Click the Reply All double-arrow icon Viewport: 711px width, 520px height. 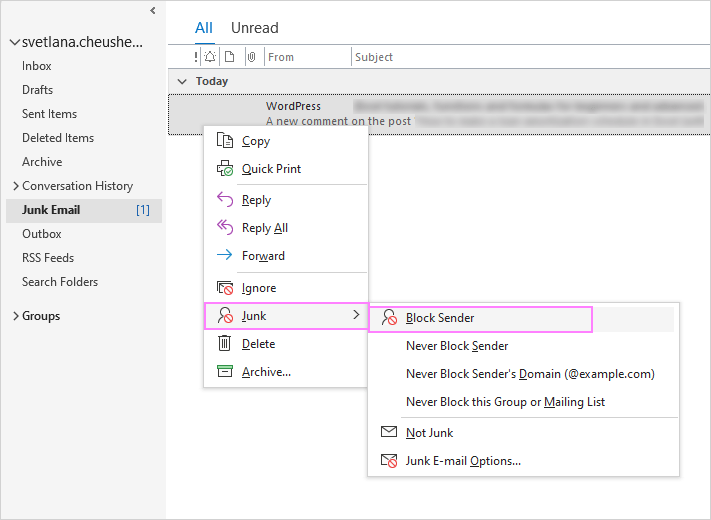click(224, 227)
